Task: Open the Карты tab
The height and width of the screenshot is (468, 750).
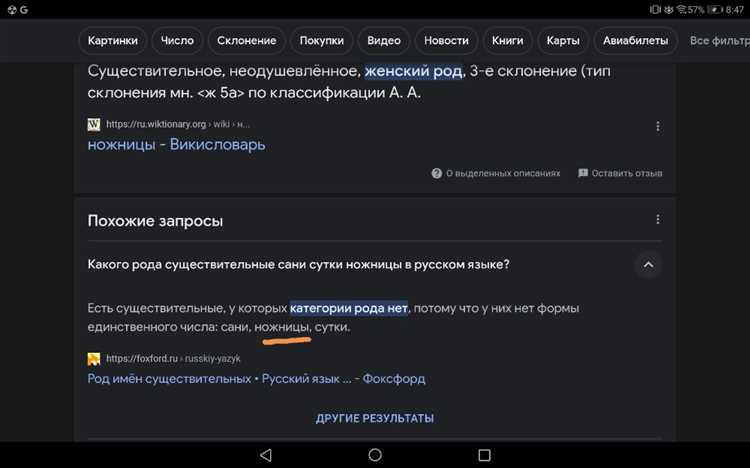Action: [x=563, y=41]
